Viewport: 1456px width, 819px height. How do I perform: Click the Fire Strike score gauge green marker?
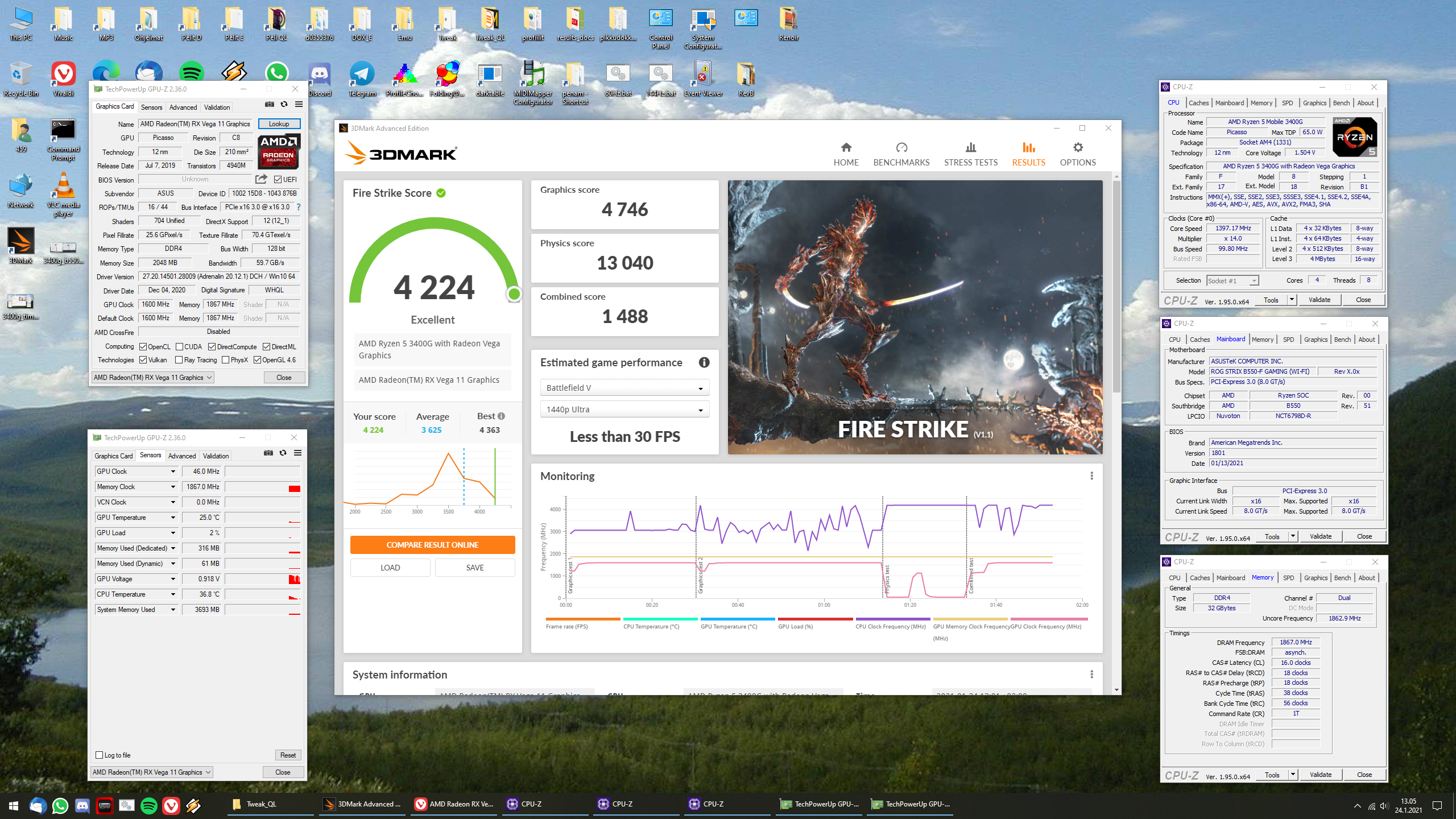[x=514, y=294]
